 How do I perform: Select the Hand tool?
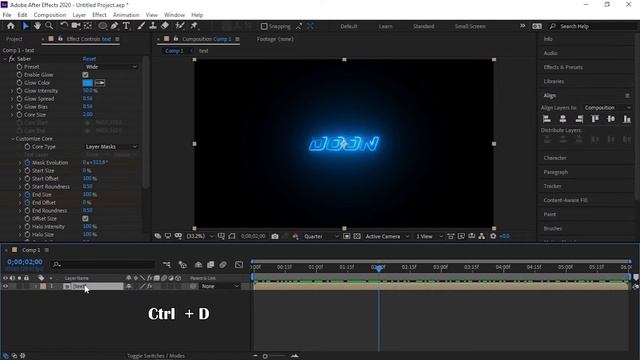click(x=37, y=26)
